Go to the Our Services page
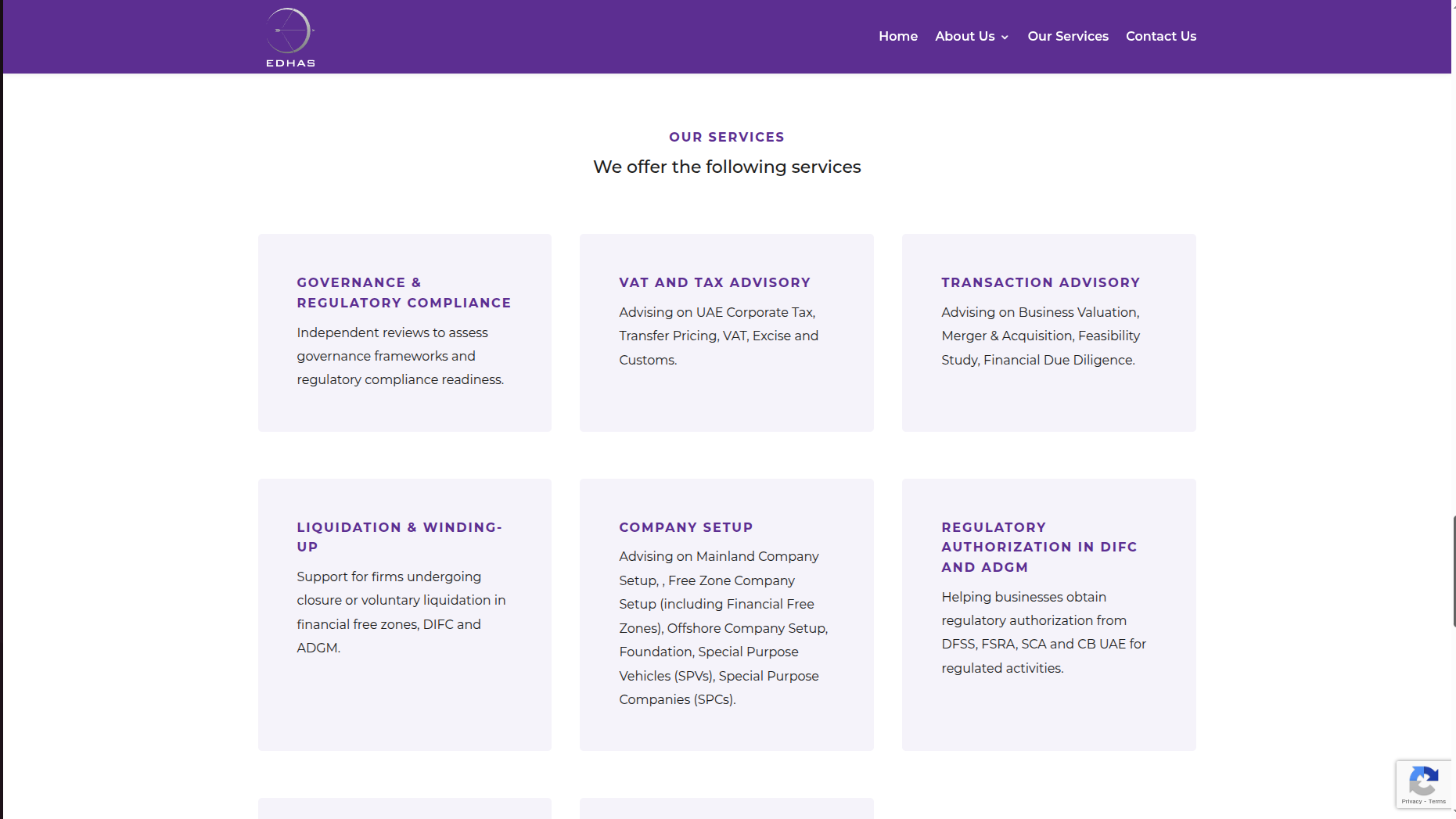 pyautogui.click(x=1067, y=36)
